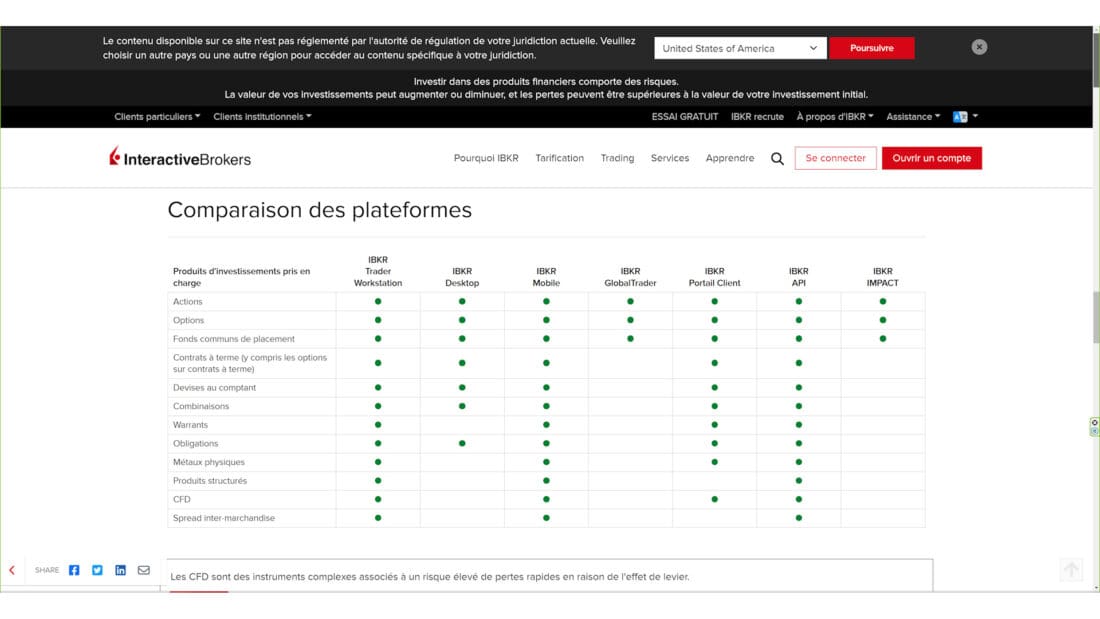Click the scroll-to-top arrow icon

(1071, 570)
